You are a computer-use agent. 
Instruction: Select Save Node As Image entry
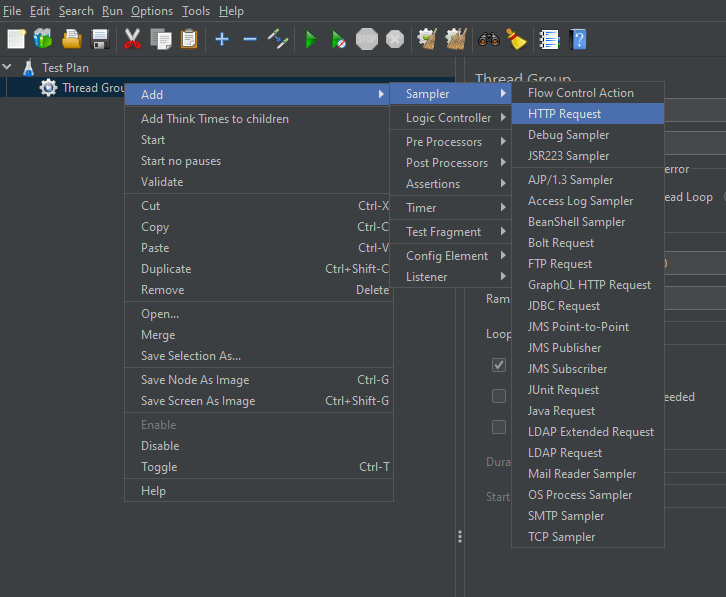(257, 380)
